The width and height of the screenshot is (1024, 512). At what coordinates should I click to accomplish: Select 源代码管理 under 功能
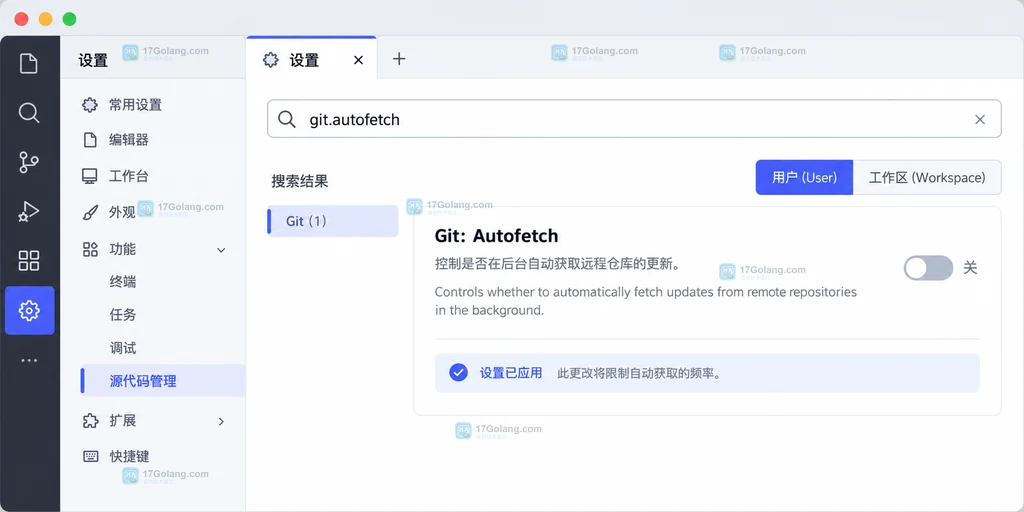[x=163, y=381]
